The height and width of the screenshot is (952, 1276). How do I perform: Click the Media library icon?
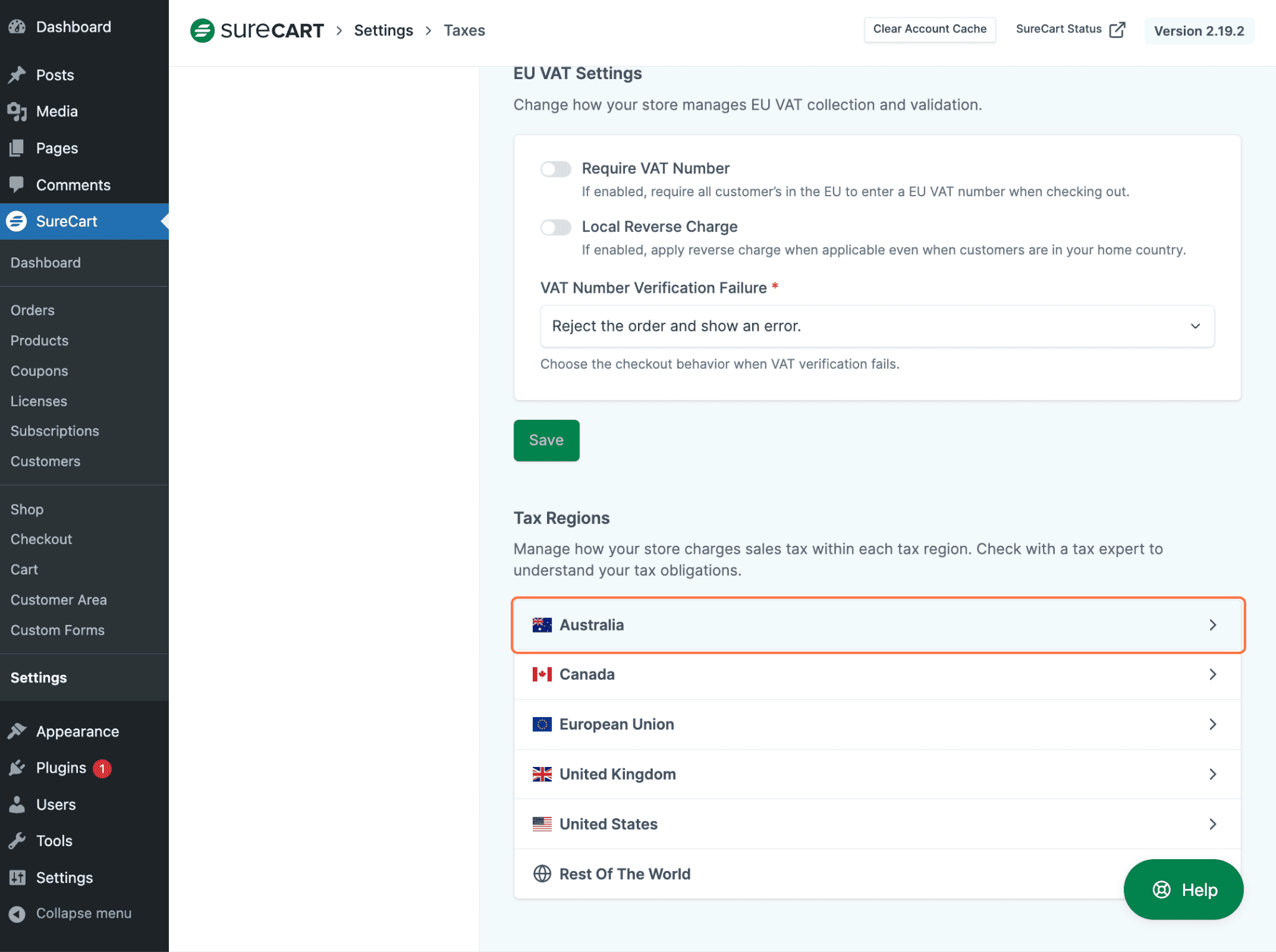17,112
